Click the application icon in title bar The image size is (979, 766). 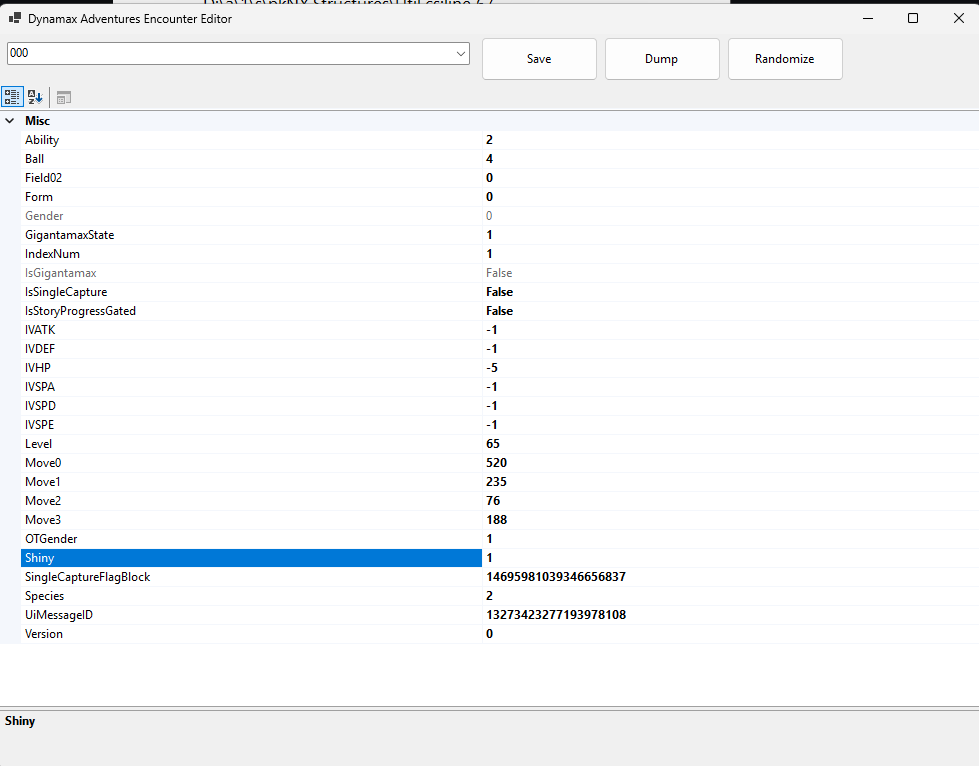click(x=15, y=18)
